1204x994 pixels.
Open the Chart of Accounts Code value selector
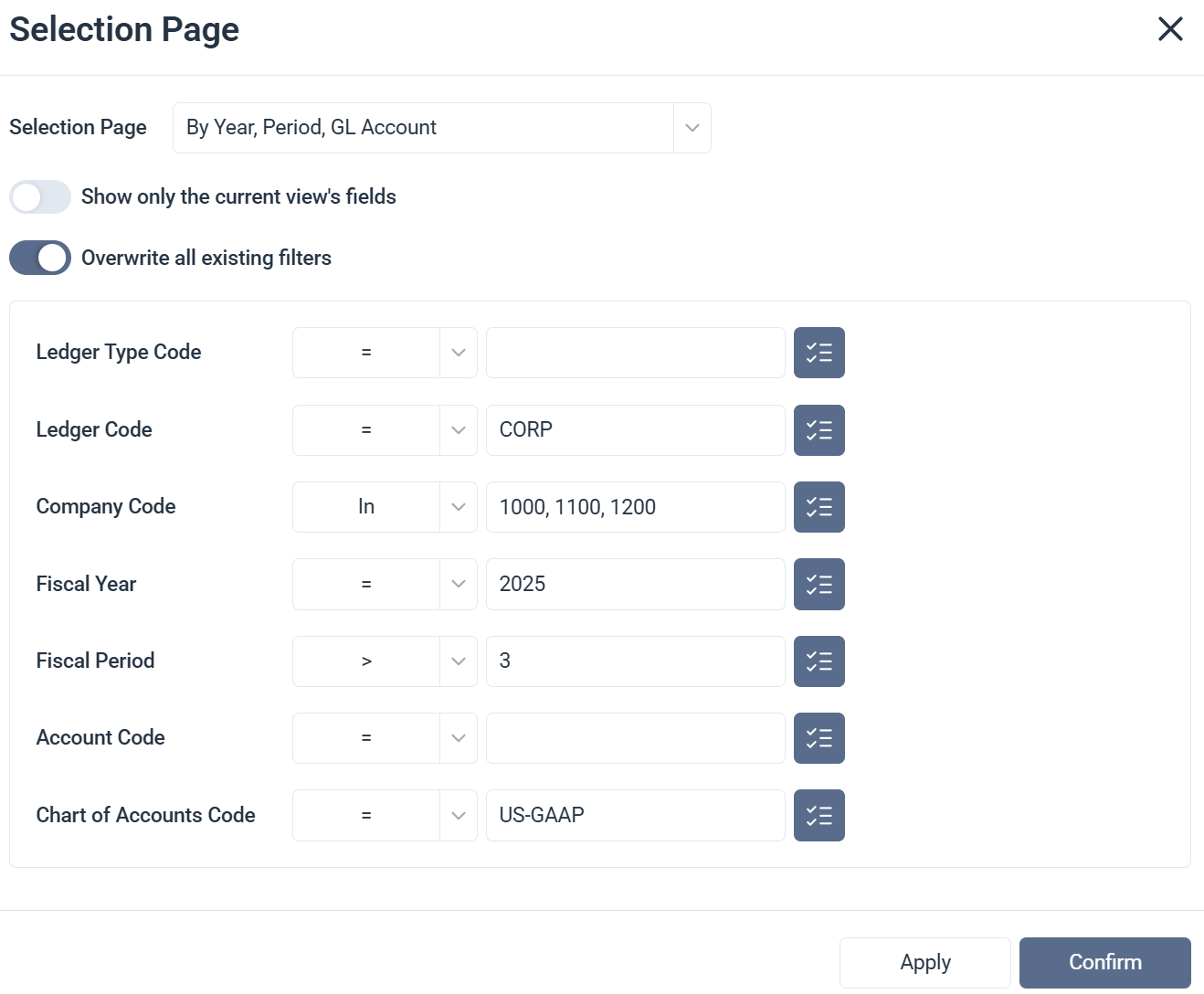(x=819, y=815)
